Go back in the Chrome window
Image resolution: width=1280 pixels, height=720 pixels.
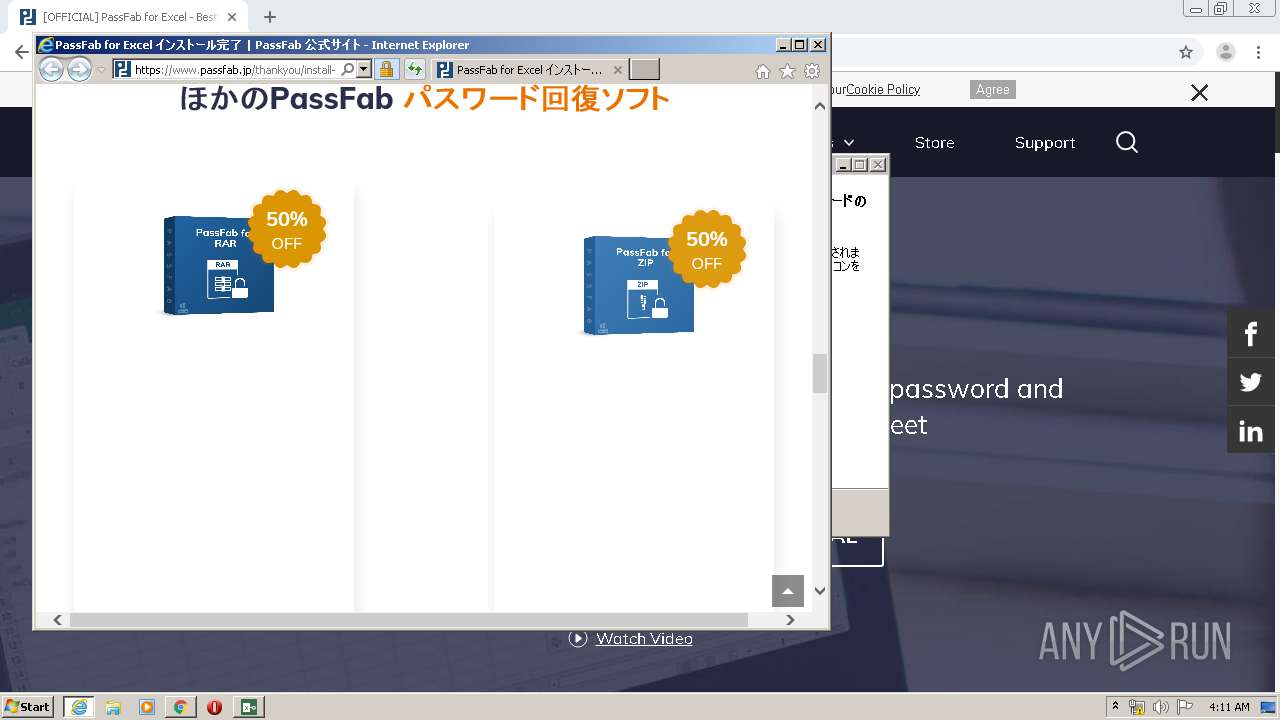(x=21, y=52)
